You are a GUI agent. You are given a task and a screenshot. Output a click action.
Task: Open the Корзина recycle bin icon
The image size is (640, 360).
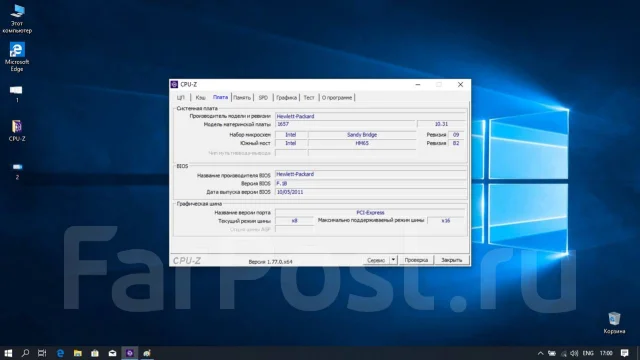tap(614, 322)
